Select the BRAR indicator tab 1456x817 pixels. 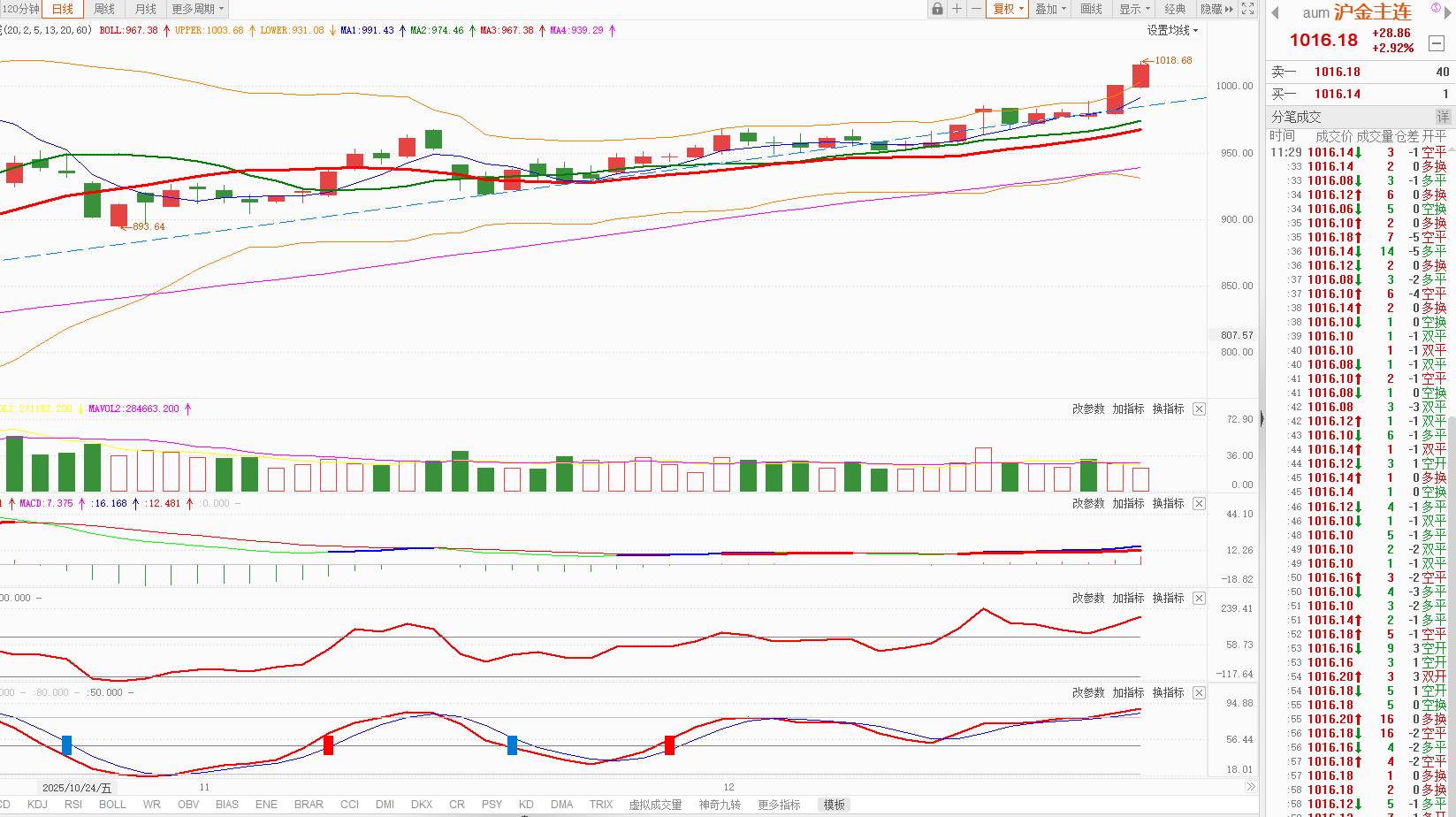click(309, 805)
